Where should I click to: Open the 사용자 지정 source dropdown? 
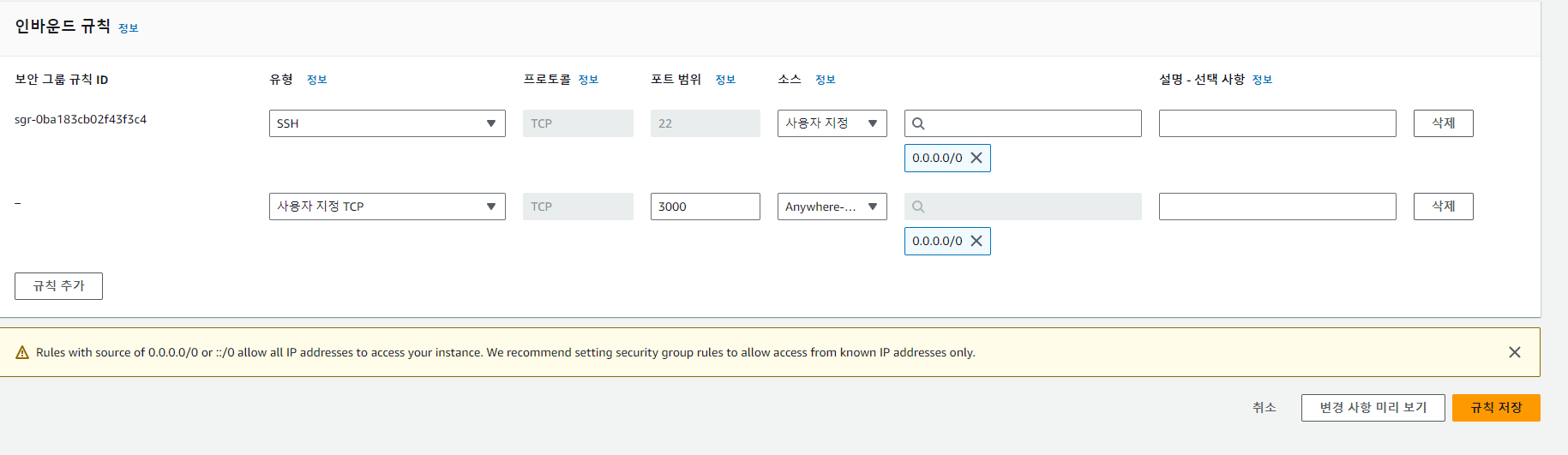[832, 123]
